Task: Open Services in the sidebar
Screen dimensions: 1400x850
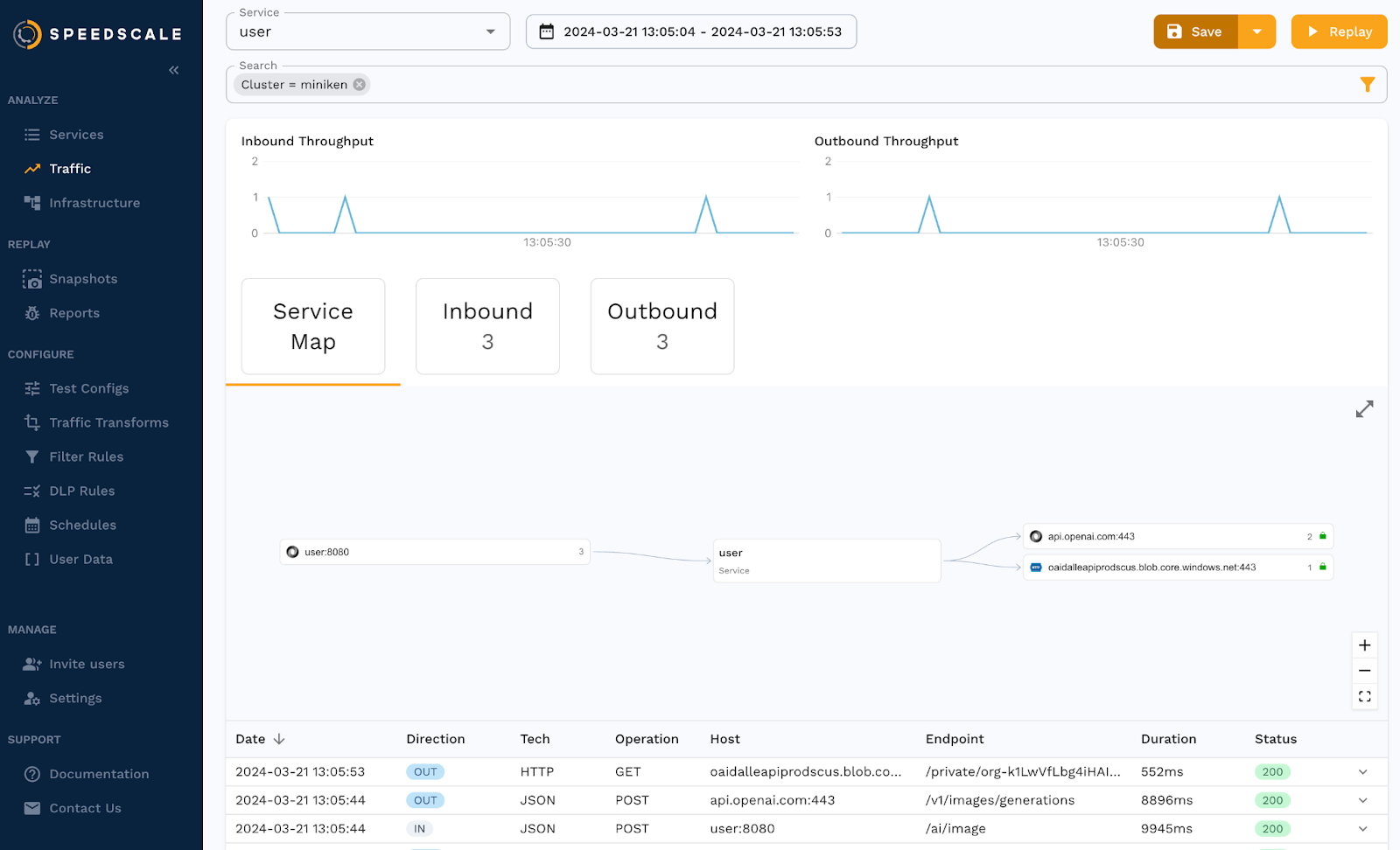Action: click(x=76, y=135)
